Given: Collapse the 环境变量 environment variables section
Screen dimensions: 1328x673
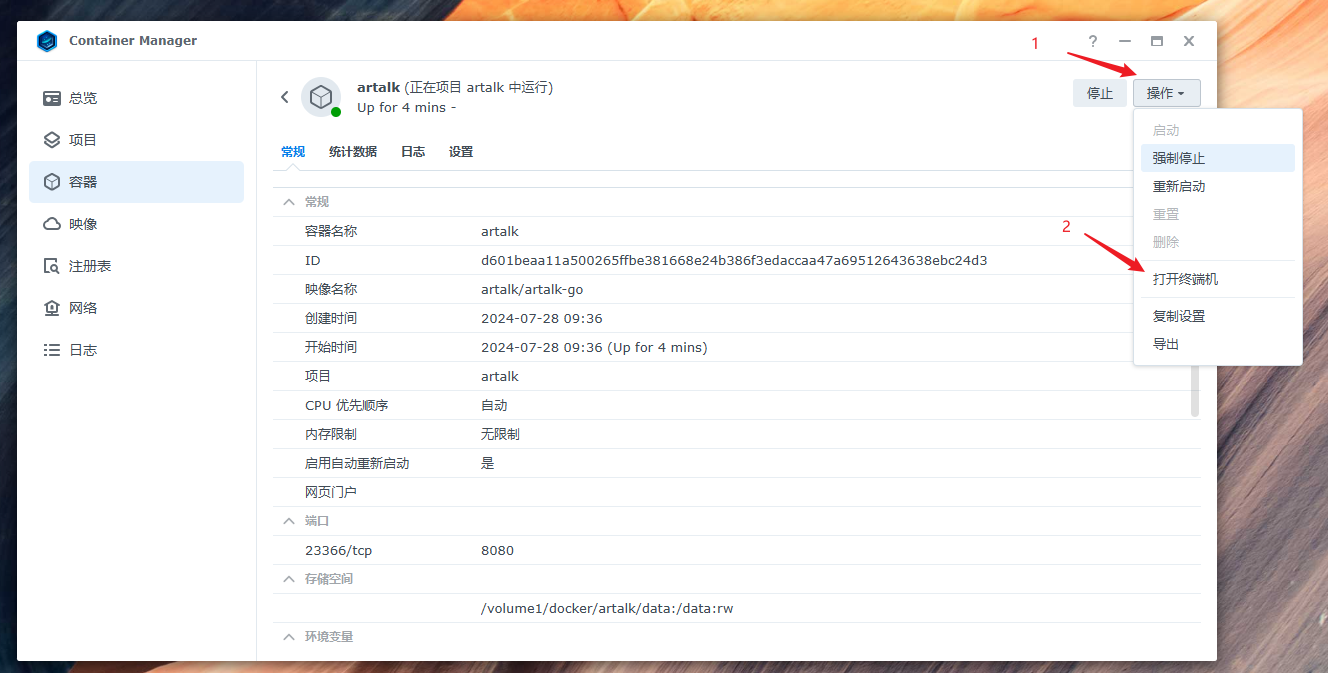Looking at the screenshot, I should point(289,637).
